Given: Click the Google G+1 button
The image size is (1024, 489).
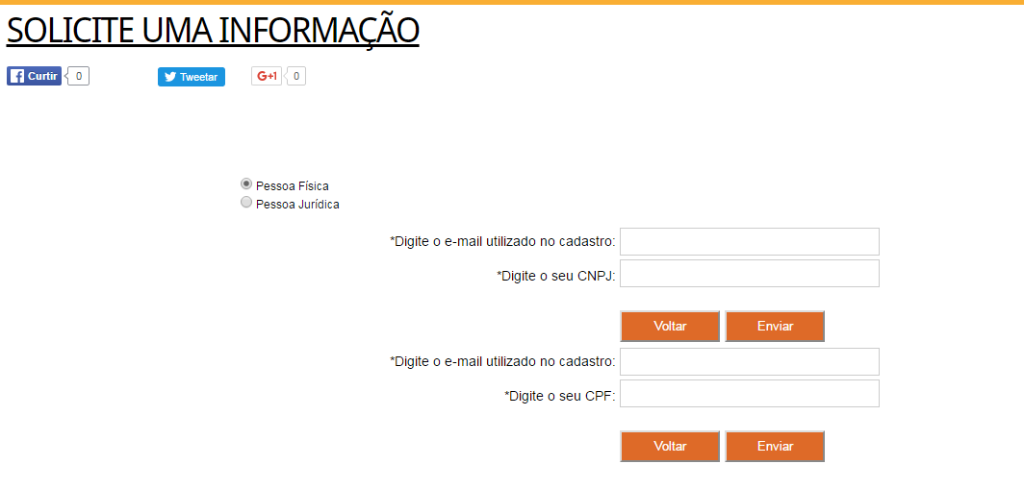Looking at the screenshot, I should tap(266, 76).
